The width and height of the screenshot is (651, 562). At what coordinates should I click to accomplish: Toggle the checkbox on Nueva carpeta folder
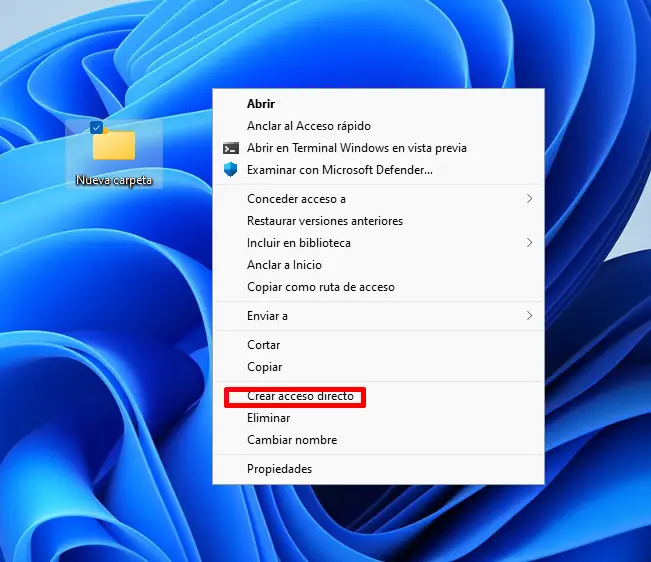point(96,127)
